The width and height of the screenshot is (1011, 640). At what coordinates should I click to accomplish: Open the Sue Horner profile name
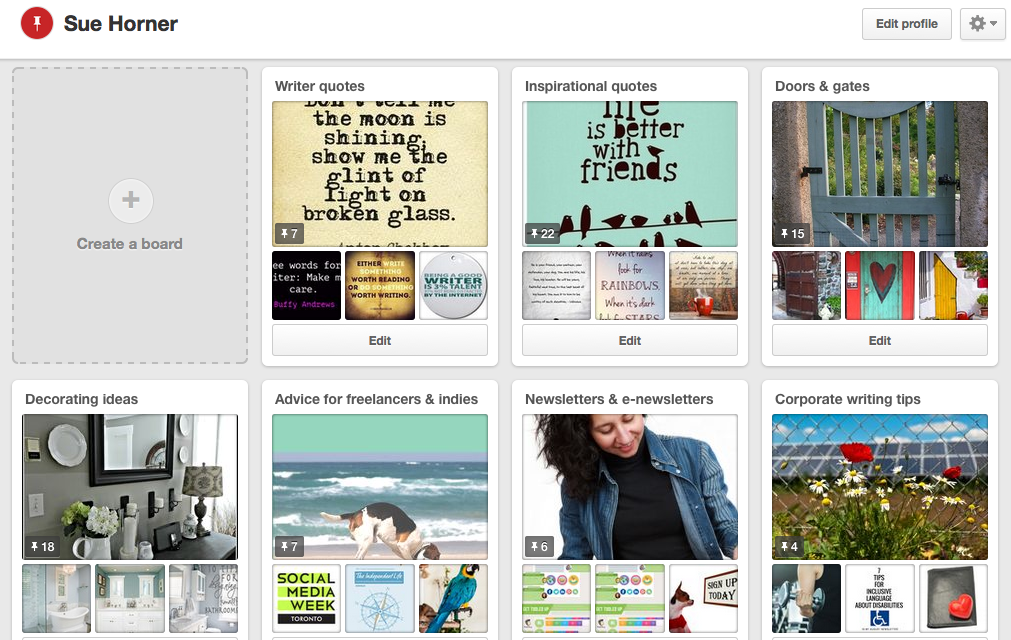[121, 24]
